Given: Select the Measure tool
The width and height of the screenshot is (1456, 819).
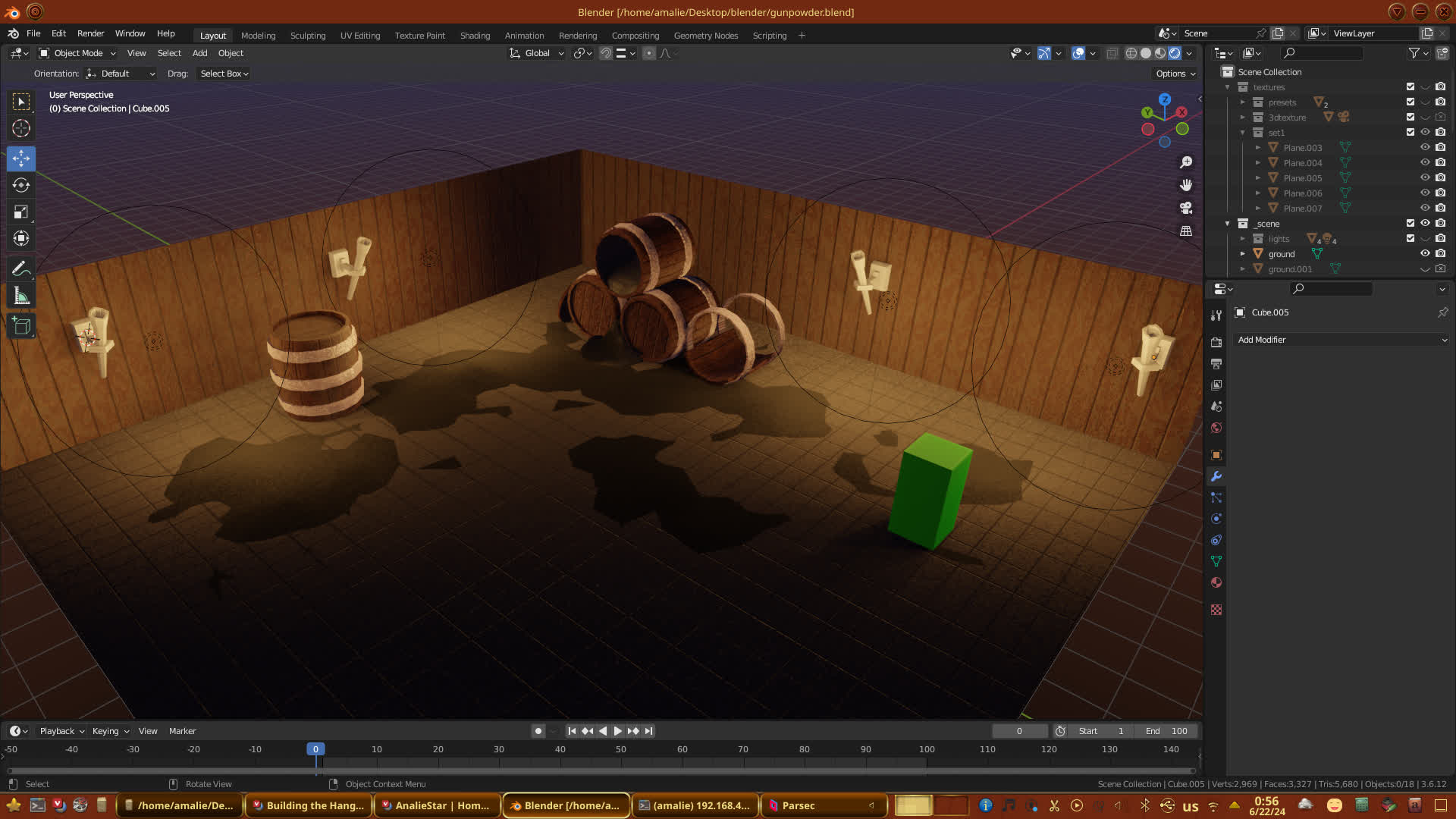Looking at the screenshot, I should click(x=21, y=297).
